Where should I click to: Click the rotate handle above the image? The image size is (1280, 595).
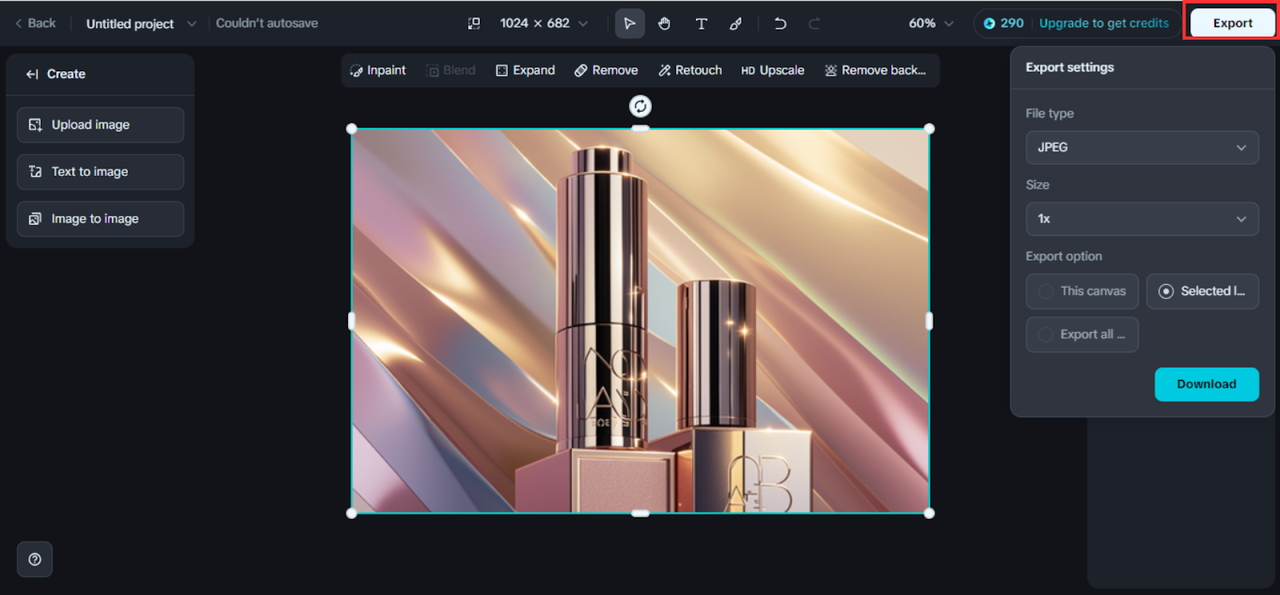(640, 106)
